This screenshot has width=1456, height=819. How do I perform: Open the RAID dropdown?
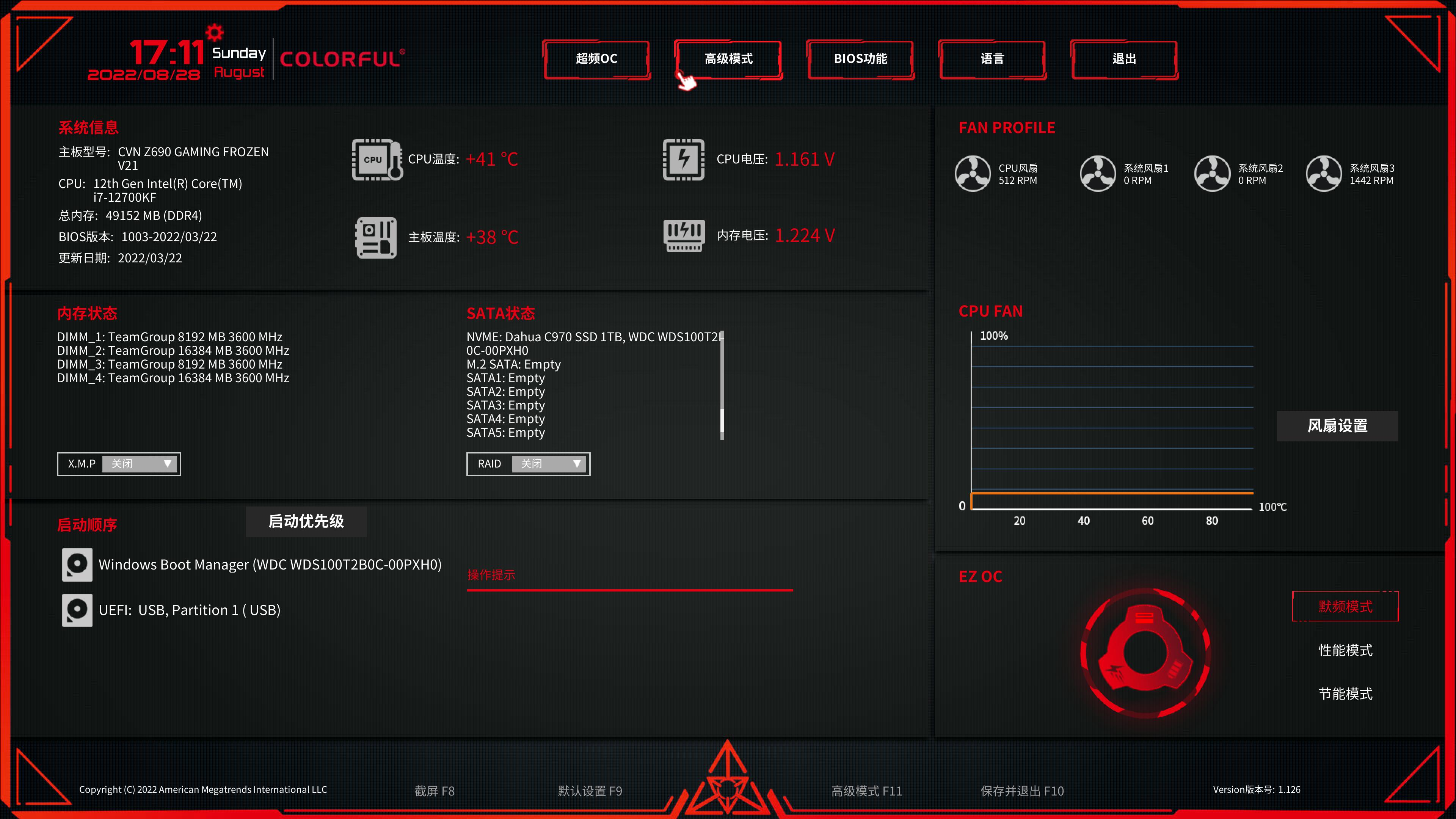pyautogui.click(x=549, y=464)
